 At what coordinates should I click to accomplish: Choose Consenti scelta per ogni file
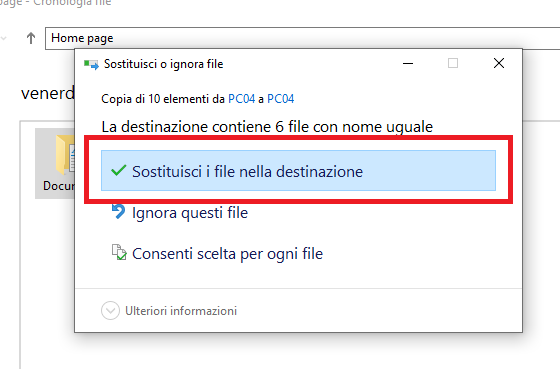coord(228,254)
